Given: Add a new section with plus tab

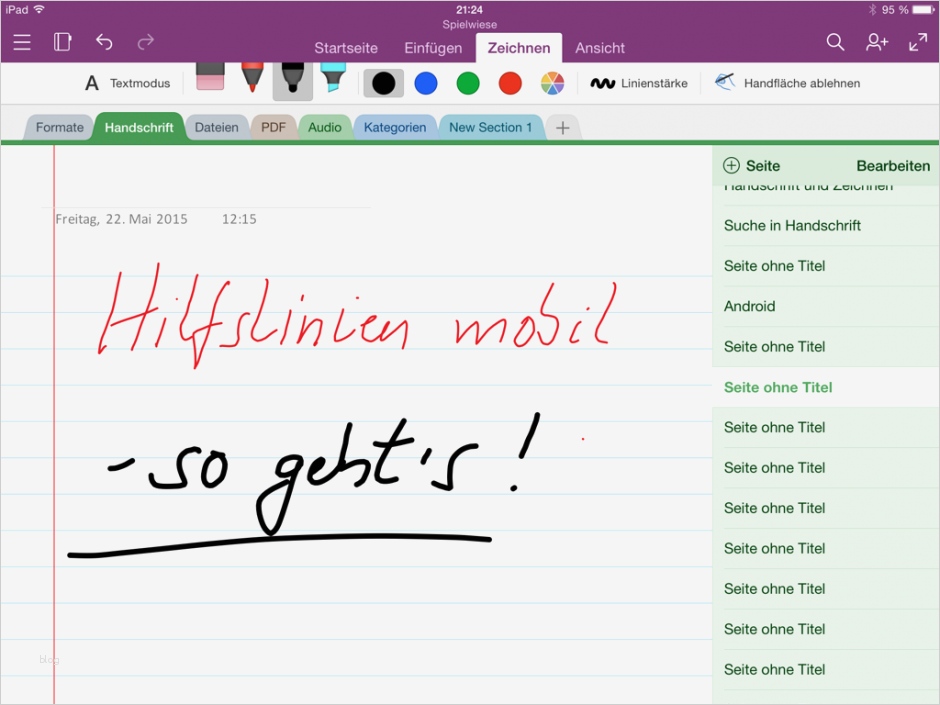Looking at the screenshot, I should 563,128.
